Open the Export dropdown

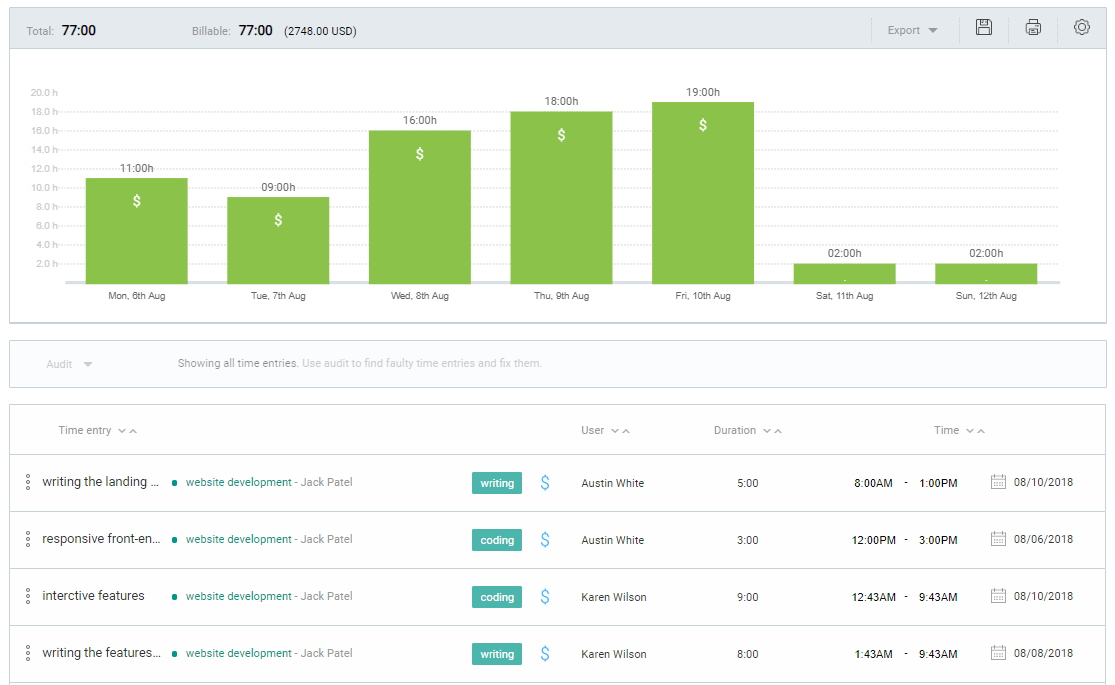(x=910, y=29)
